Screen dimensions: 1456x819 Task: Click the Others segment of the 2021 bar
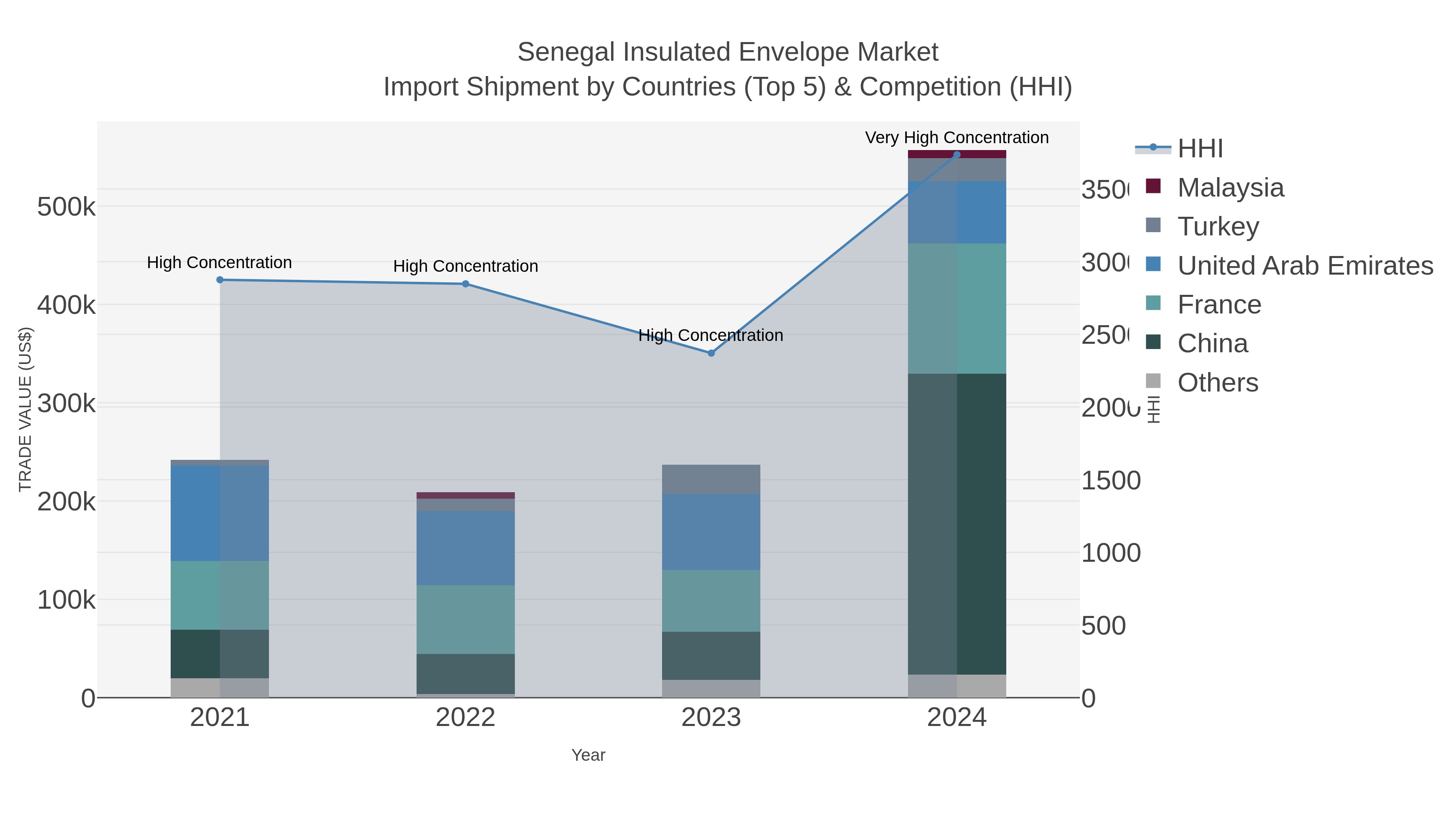220,688
